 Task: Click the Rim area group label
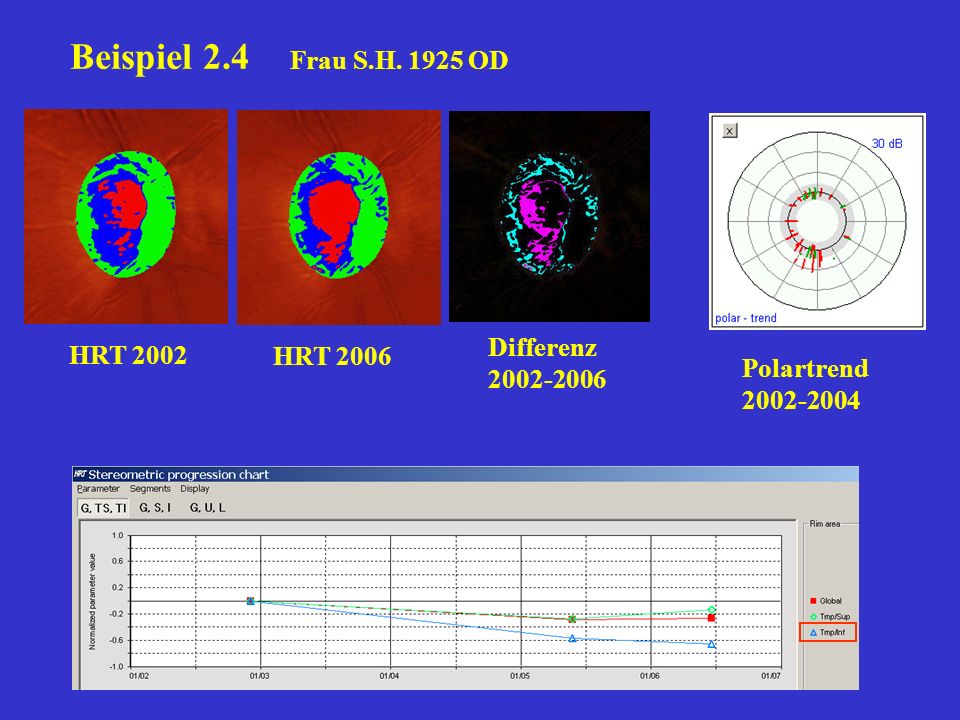coord(825,523)
